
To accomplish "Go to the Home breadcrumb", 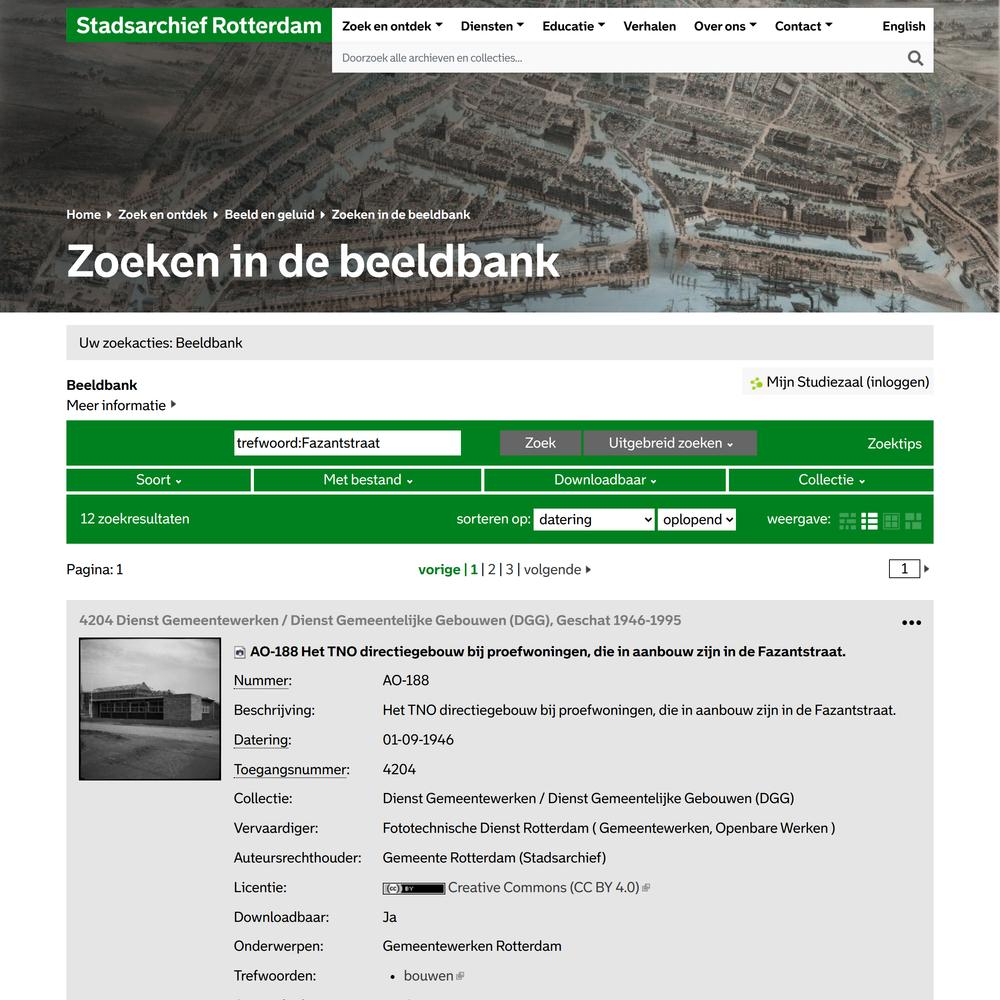I will [84, 214].
